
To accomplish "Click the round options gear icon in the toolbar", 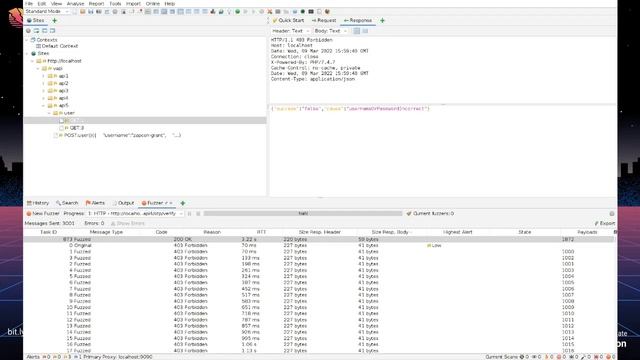I will pos(115,11).
